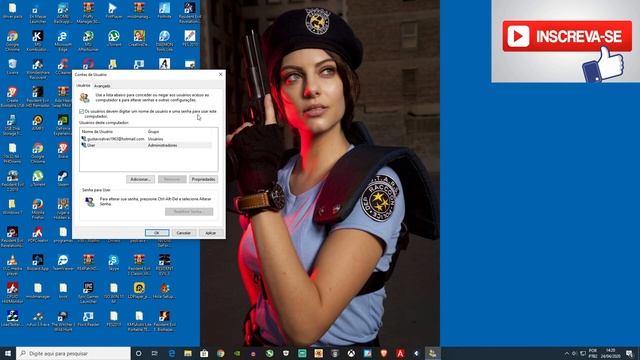Open the Google Chrome desktop icon in the second row
Image resolution: width=640 pixels, height=360 pixels.
12,40
